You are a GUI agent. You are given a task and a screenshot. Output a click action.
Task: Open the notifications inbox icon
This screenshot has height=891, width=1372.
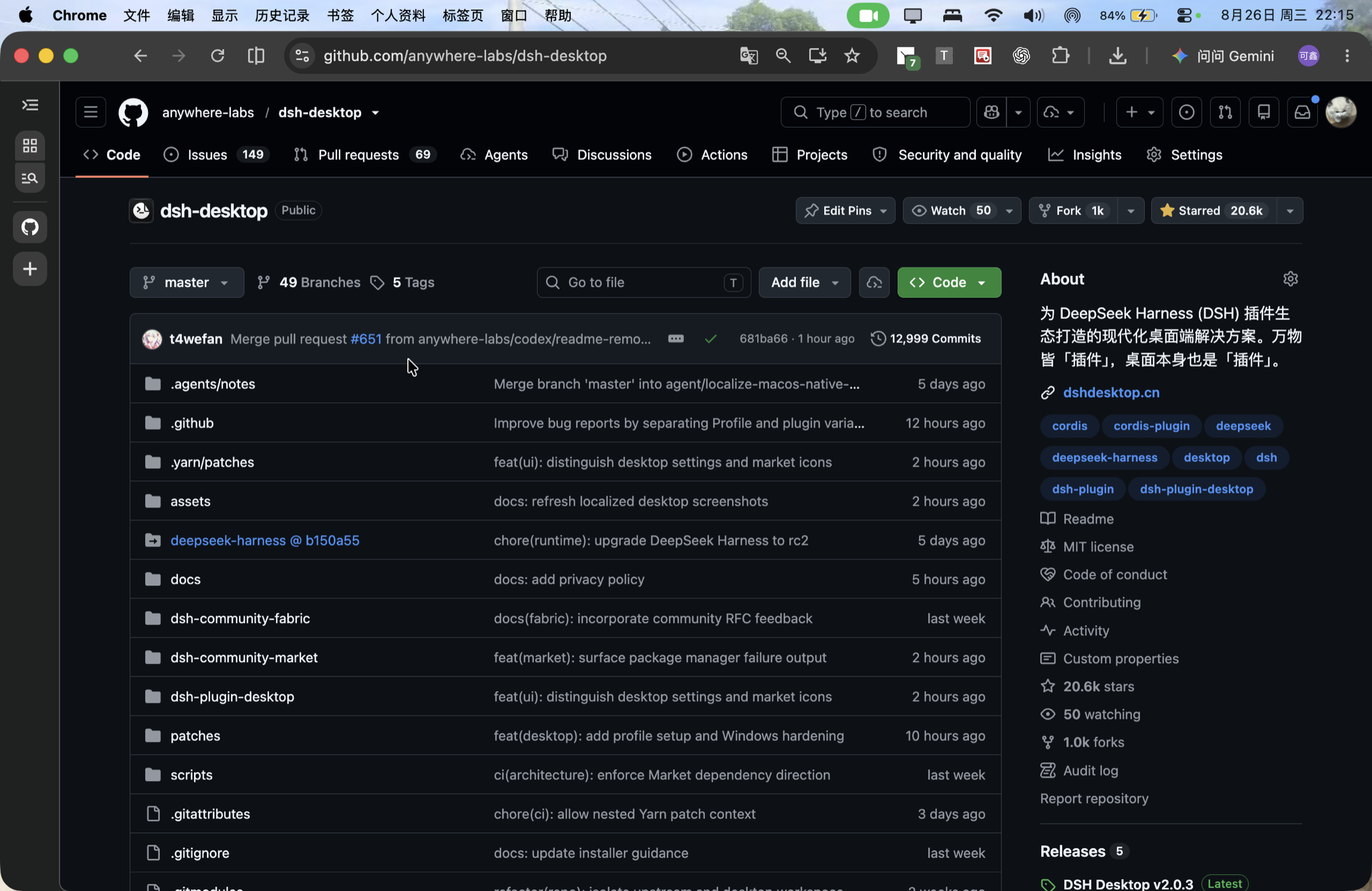[1302, 112]
